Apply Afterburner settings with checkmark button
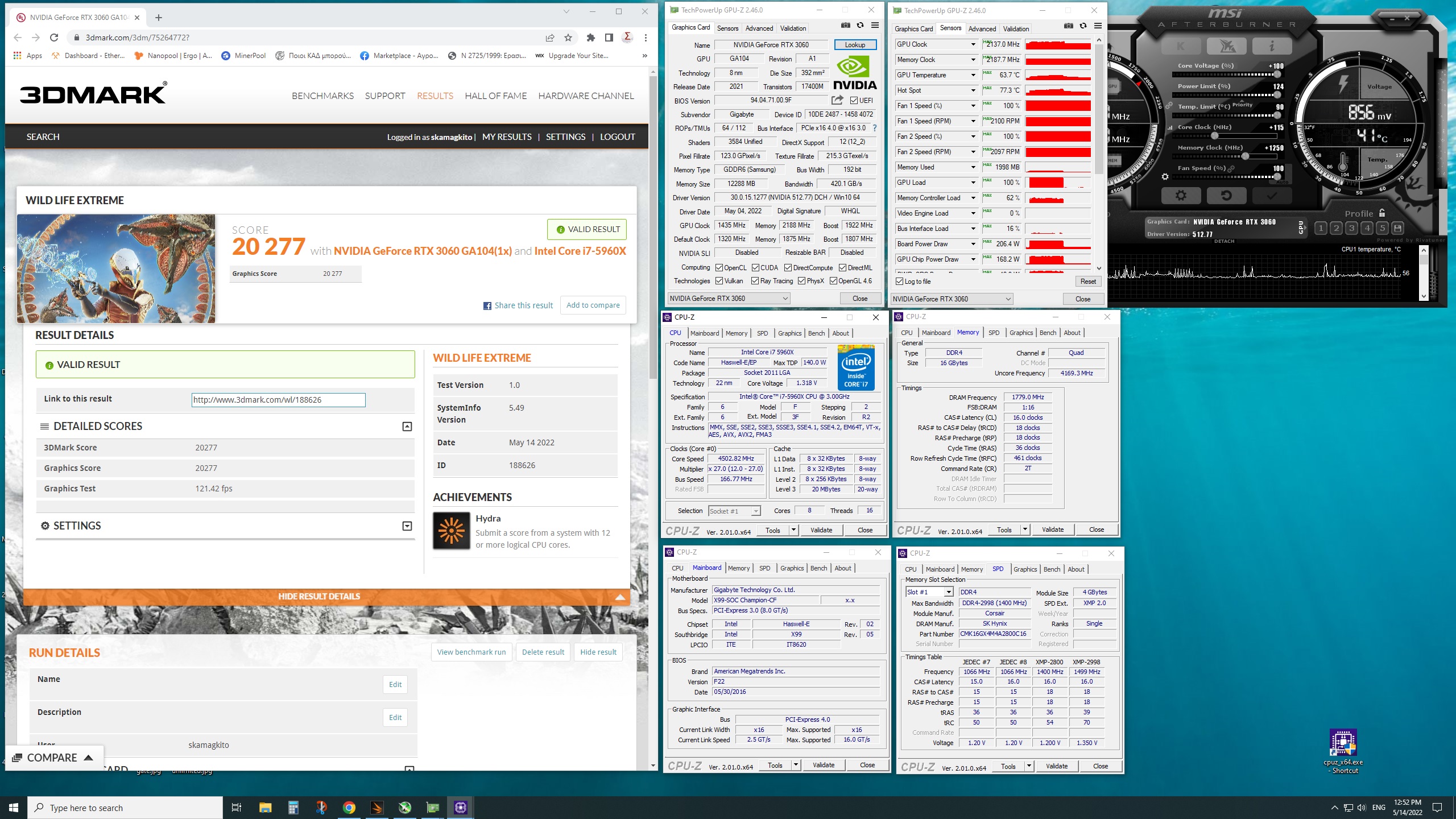Screen dimensions: 1456x819 [1272, 196]
